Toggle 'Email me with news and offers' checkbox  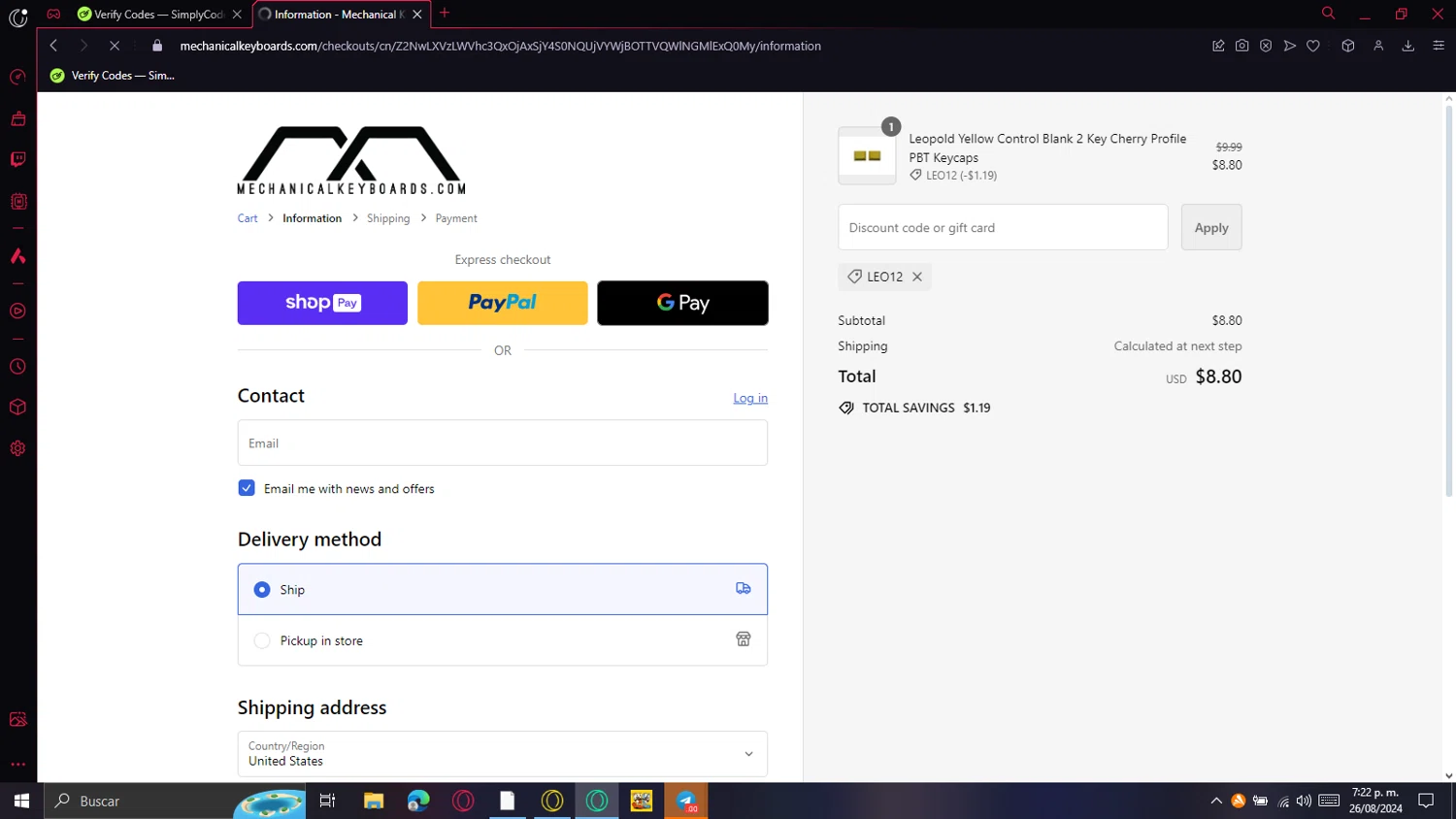(x=247, y=488)
